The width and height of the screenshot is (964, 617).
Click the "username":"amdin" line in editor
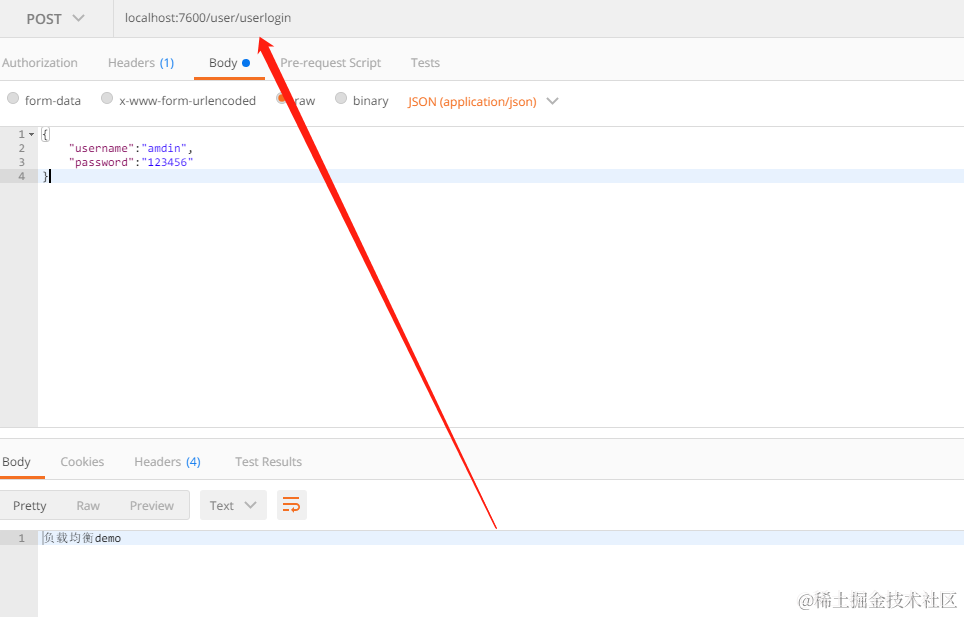click(131, 148)
